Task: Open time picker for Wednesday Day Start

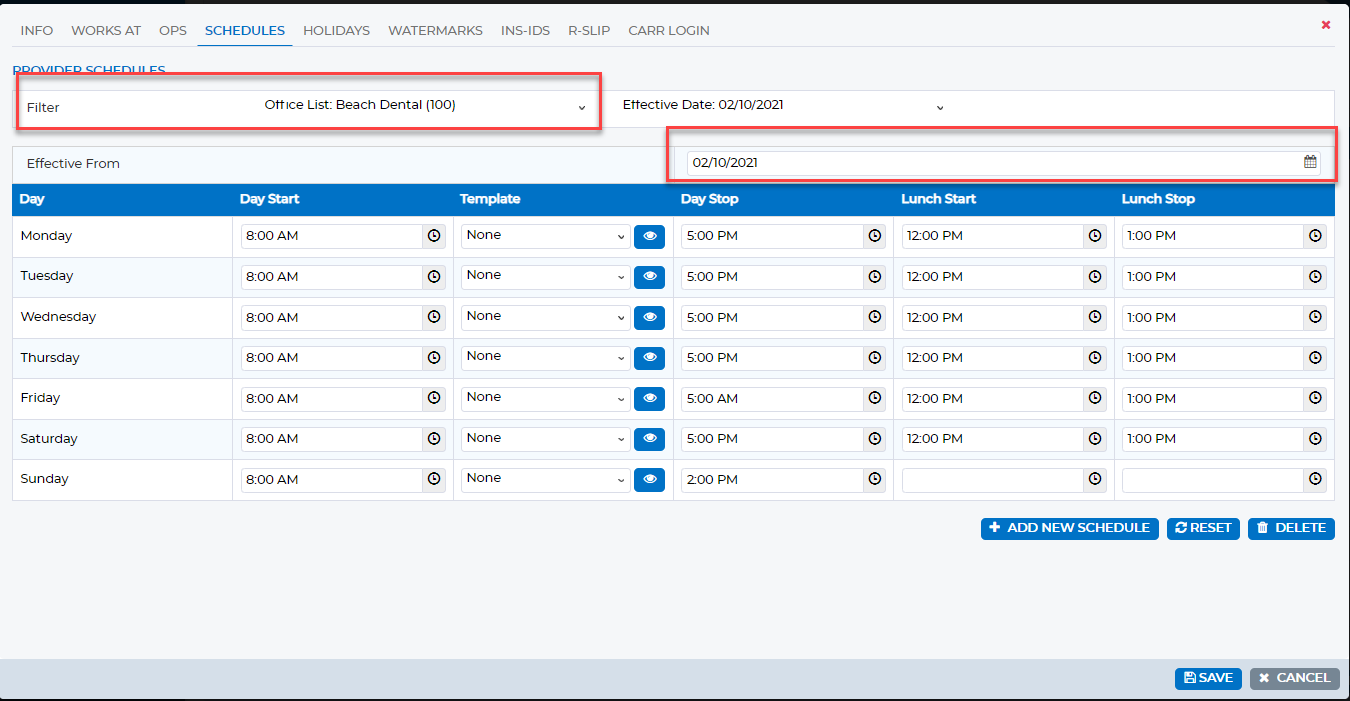Action: tap(434, 318)
